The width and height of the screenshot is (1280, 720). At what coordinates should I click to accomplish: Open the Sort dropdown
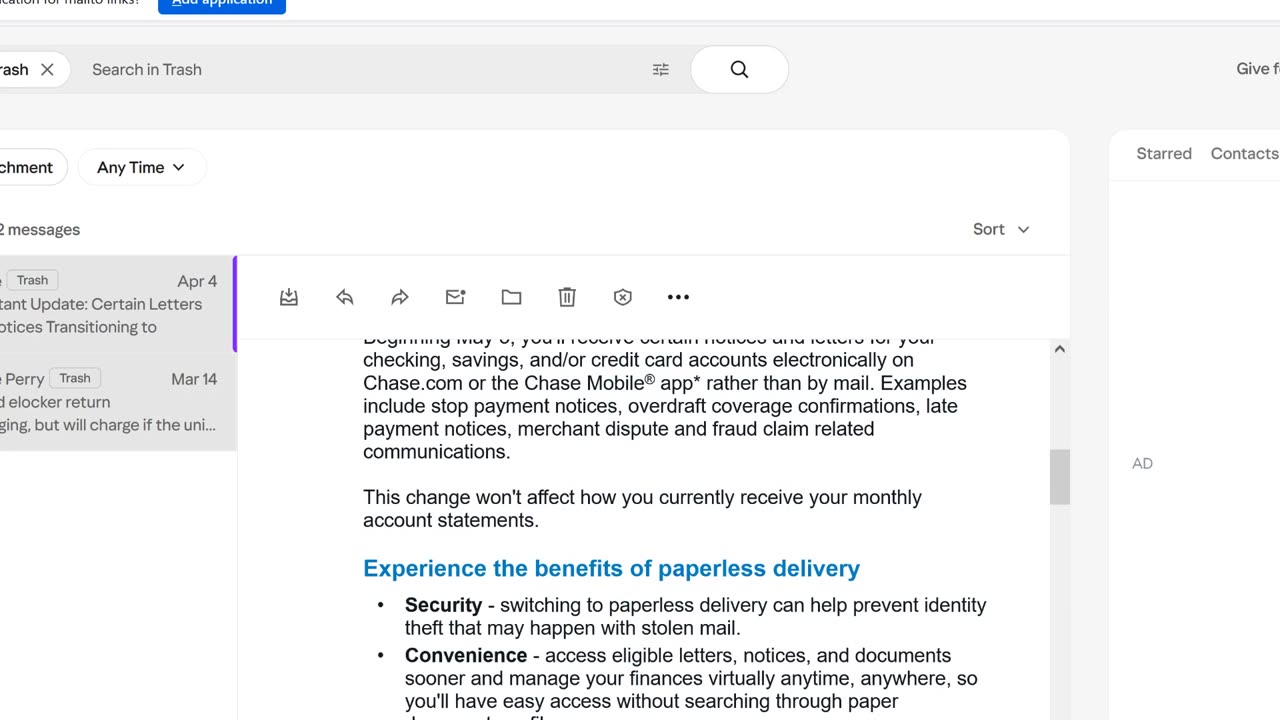(1001, 229)
